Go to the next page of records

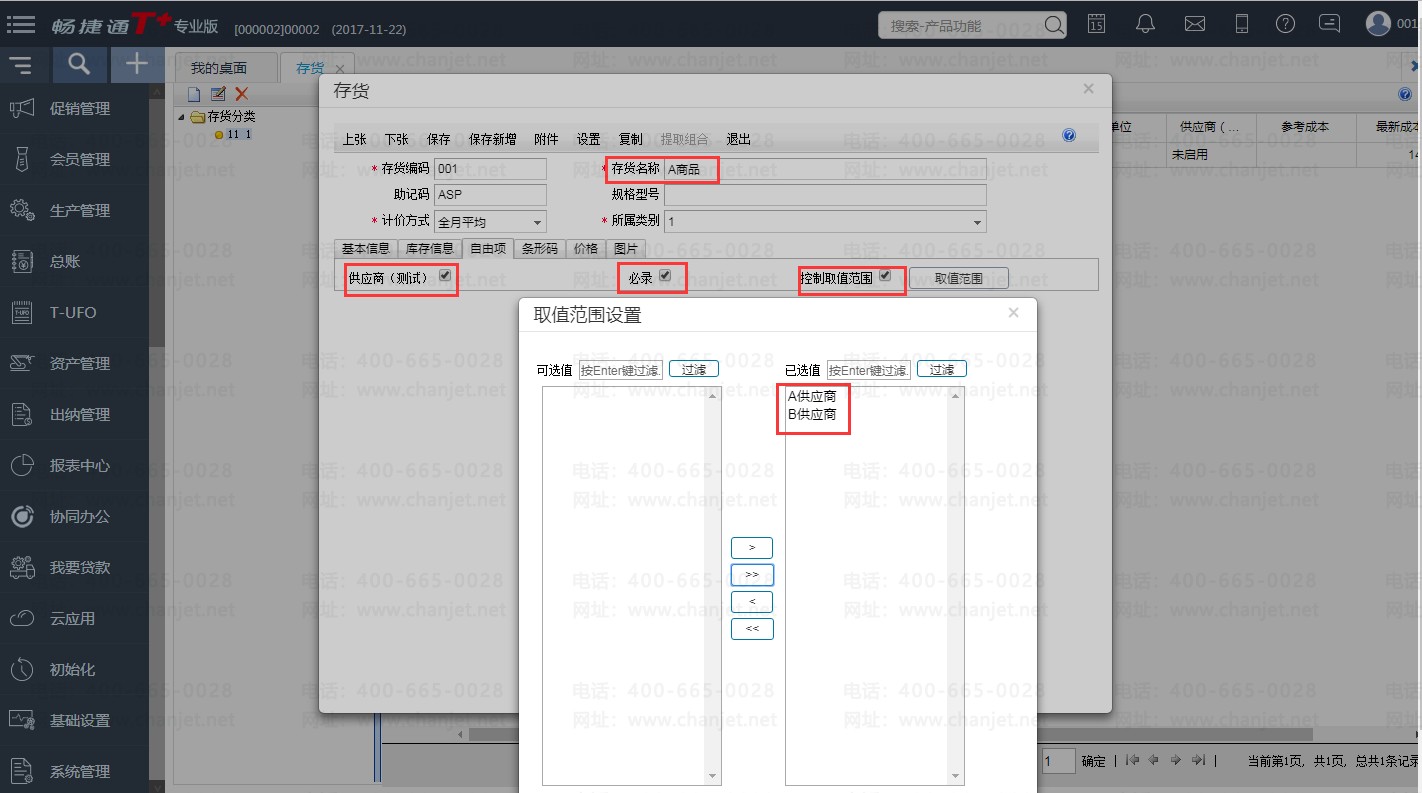[1176, 760]
